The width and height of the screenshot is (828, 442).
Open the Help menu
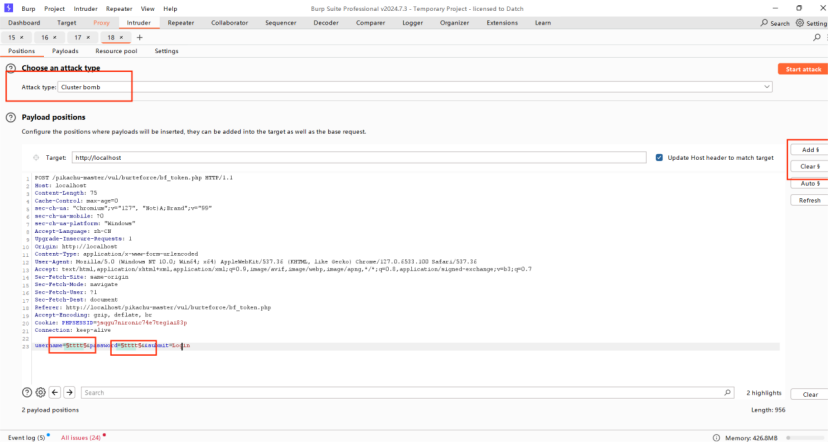(x=170, y=8)
